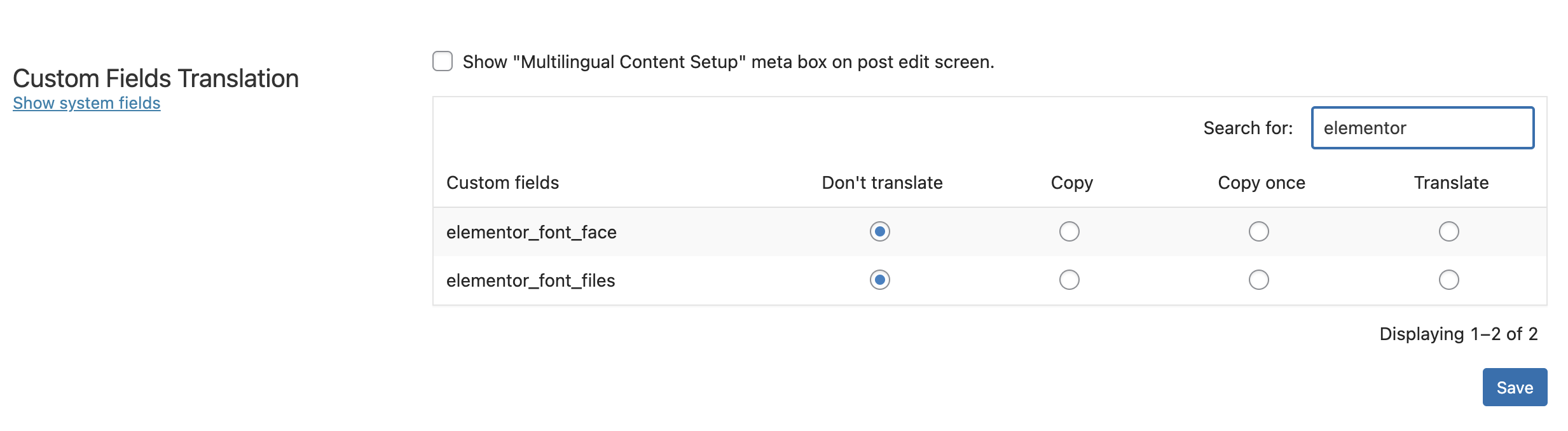Screen dimensions: 1568x431
Task: Select Don't translate for elementor_font_face
Action: pyautogui.click(x=880, y=231)
